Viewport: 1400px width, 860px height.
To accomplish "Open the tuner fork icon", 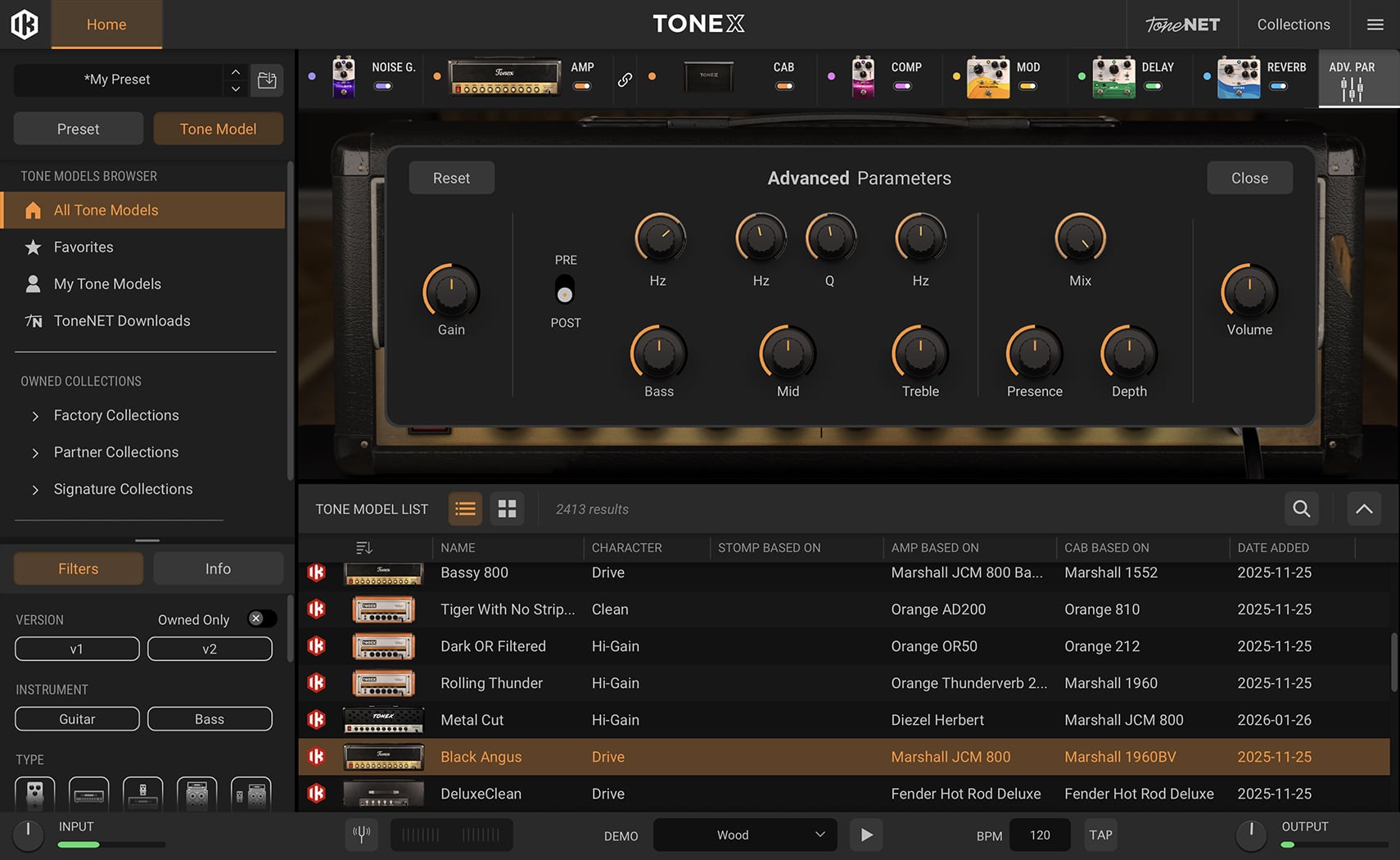I will click(361, 835).
